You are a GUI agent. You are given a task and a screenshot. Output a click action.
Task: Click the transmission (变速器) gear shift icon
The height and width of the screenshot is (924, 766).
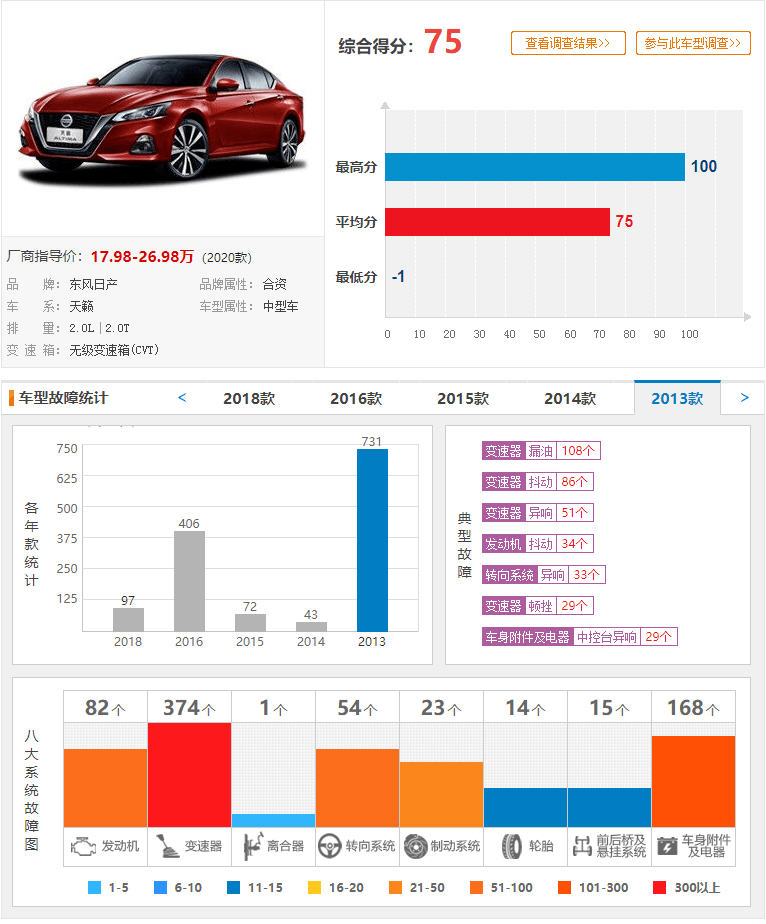click(x=167, y=846)
